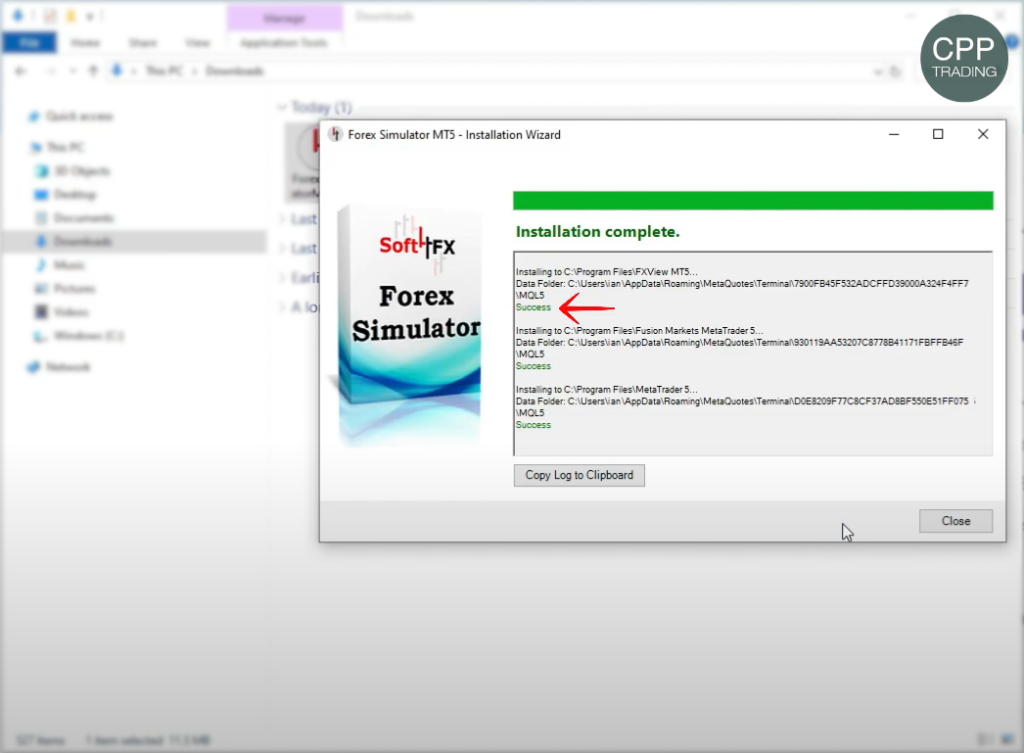
Task: Click the Pictures folder icon in sidebar
Action: click(x=41, y=289)
